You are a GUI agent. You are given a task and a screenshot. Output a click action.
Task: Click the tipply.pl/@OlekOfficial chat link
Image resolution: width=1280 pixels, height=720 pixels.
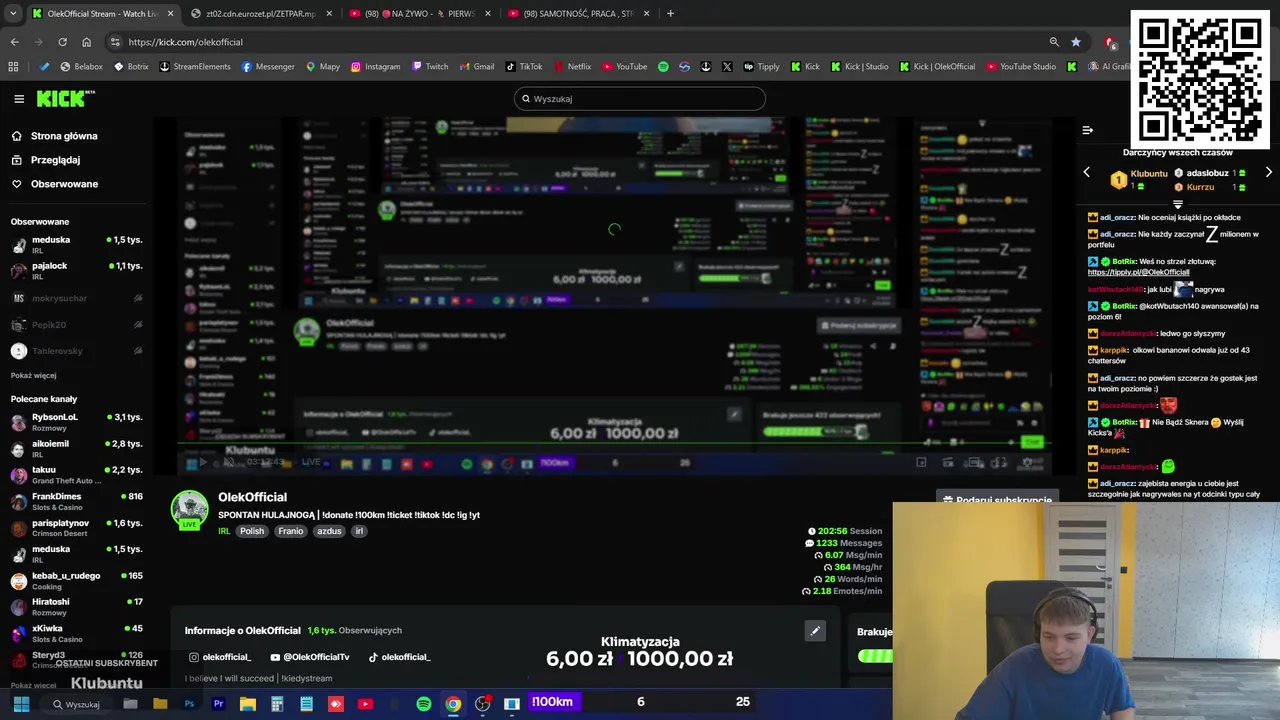coord(1138,272)
